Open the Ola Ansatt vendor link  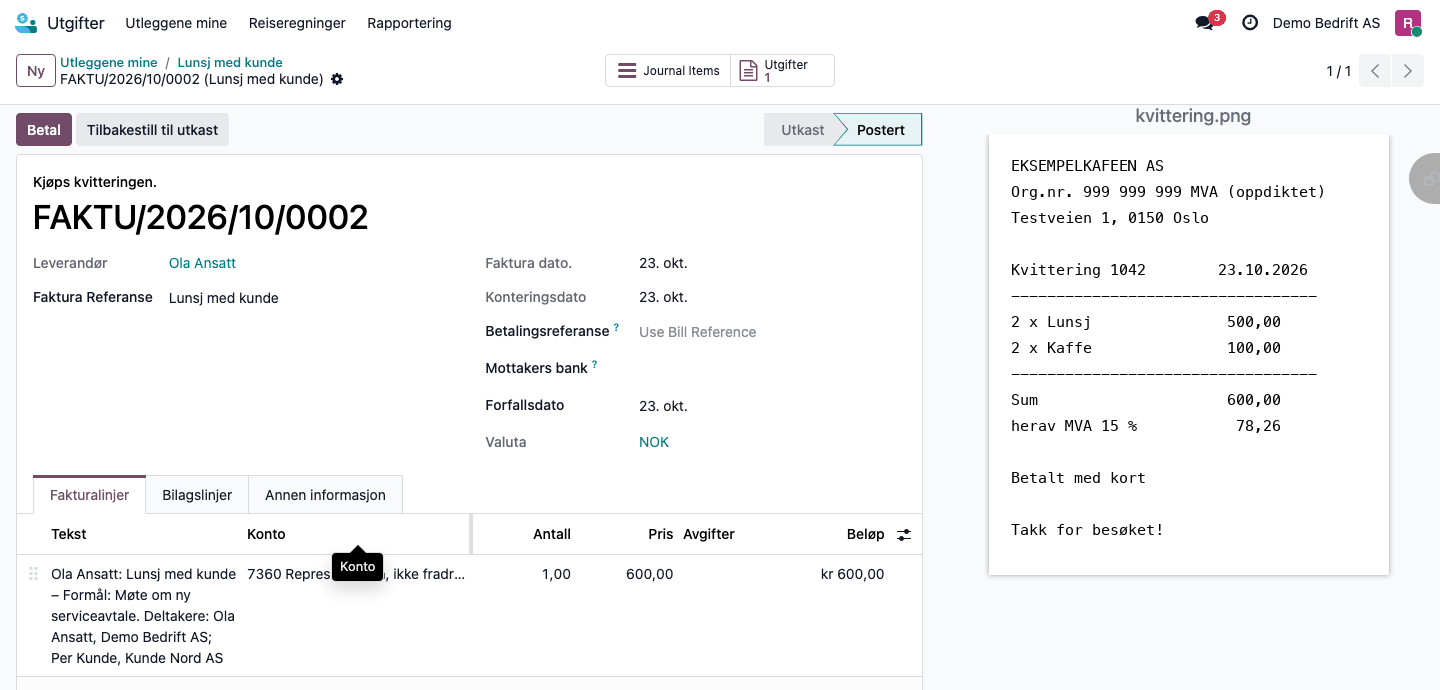(x=202, y=263)
